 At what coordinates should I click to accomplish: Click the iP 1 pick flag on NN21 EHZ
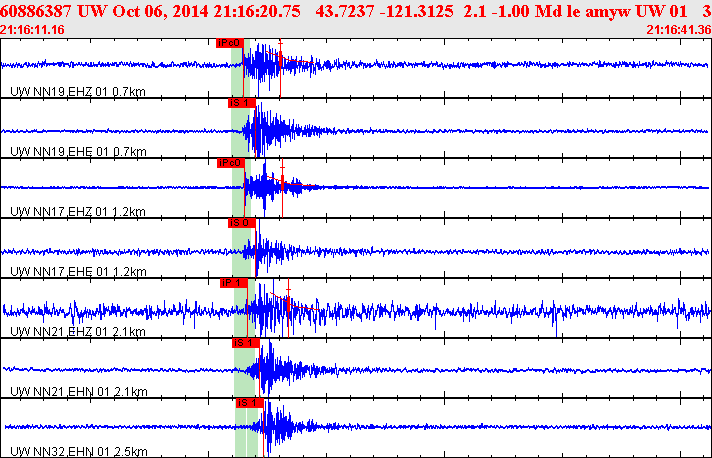pyautogui.click(x=234, y=283)
